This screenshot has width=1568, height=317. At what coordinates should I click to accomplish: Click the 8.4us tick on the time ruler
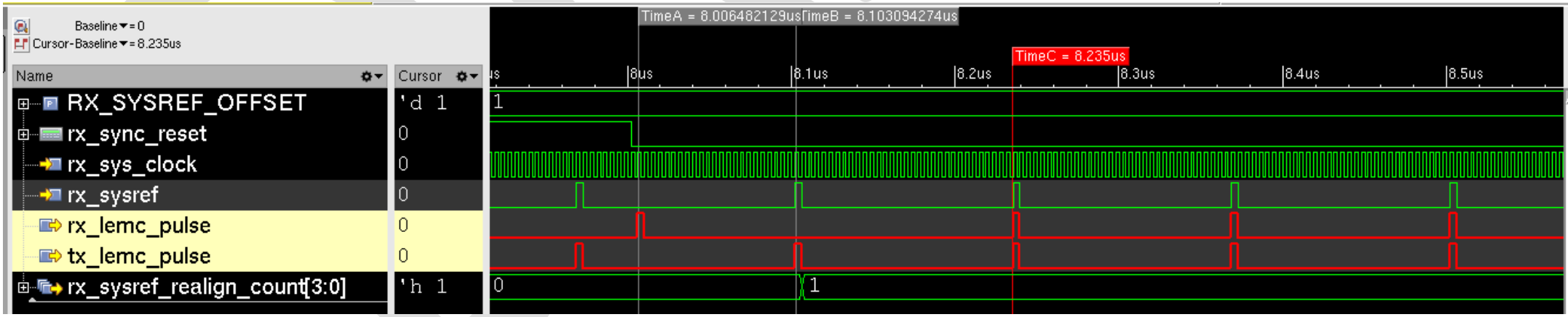tap(1302, 74)
